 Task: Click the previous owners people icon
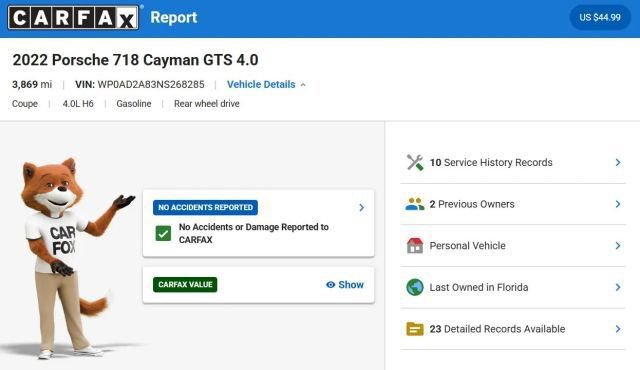pos(415,204)
